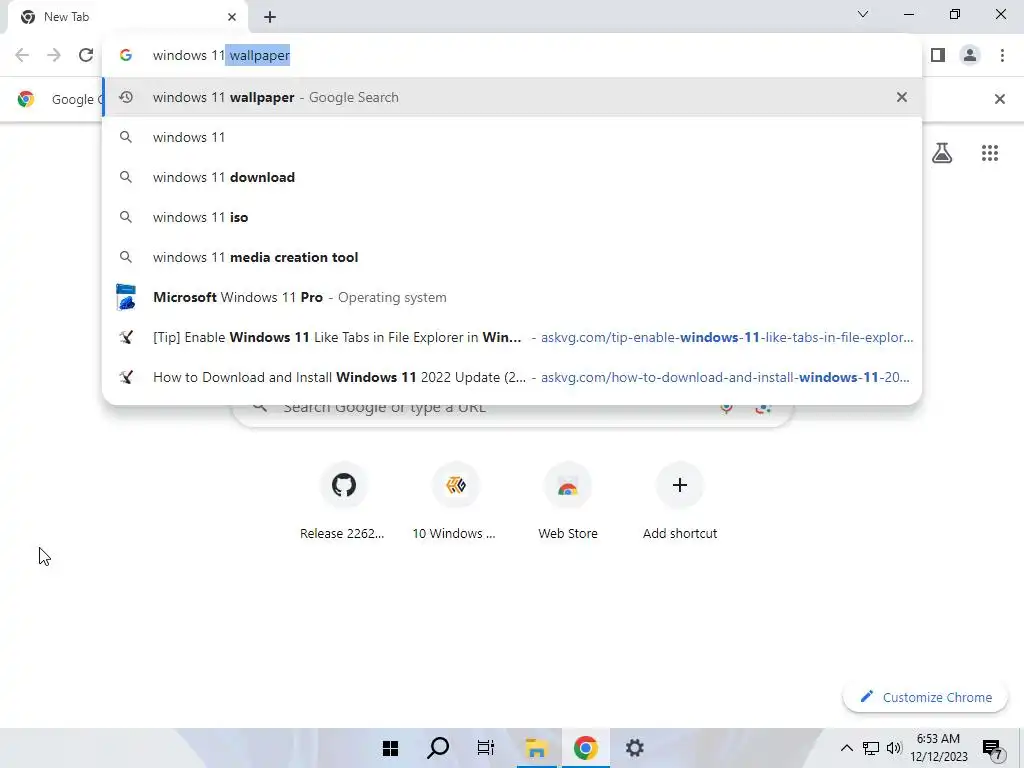
Task: Open taskbar Search magnifier
Action: click(438, 748)
